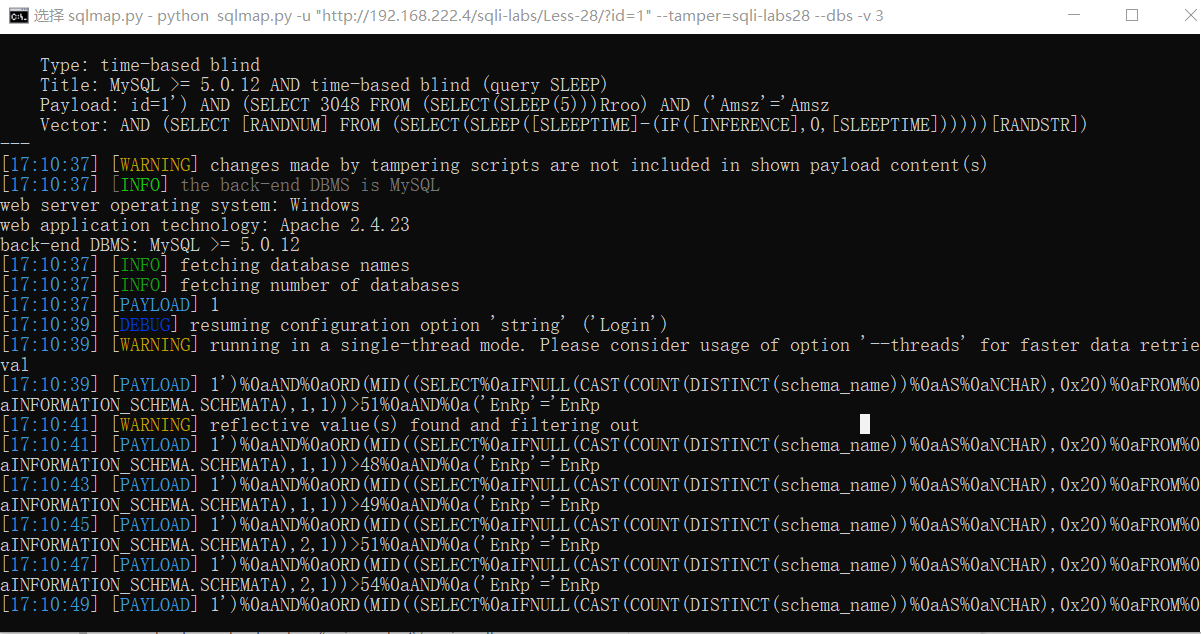
Task: Click 'web application technology: Apache 2.4.23' line
Action: click(x=205, y=225)
